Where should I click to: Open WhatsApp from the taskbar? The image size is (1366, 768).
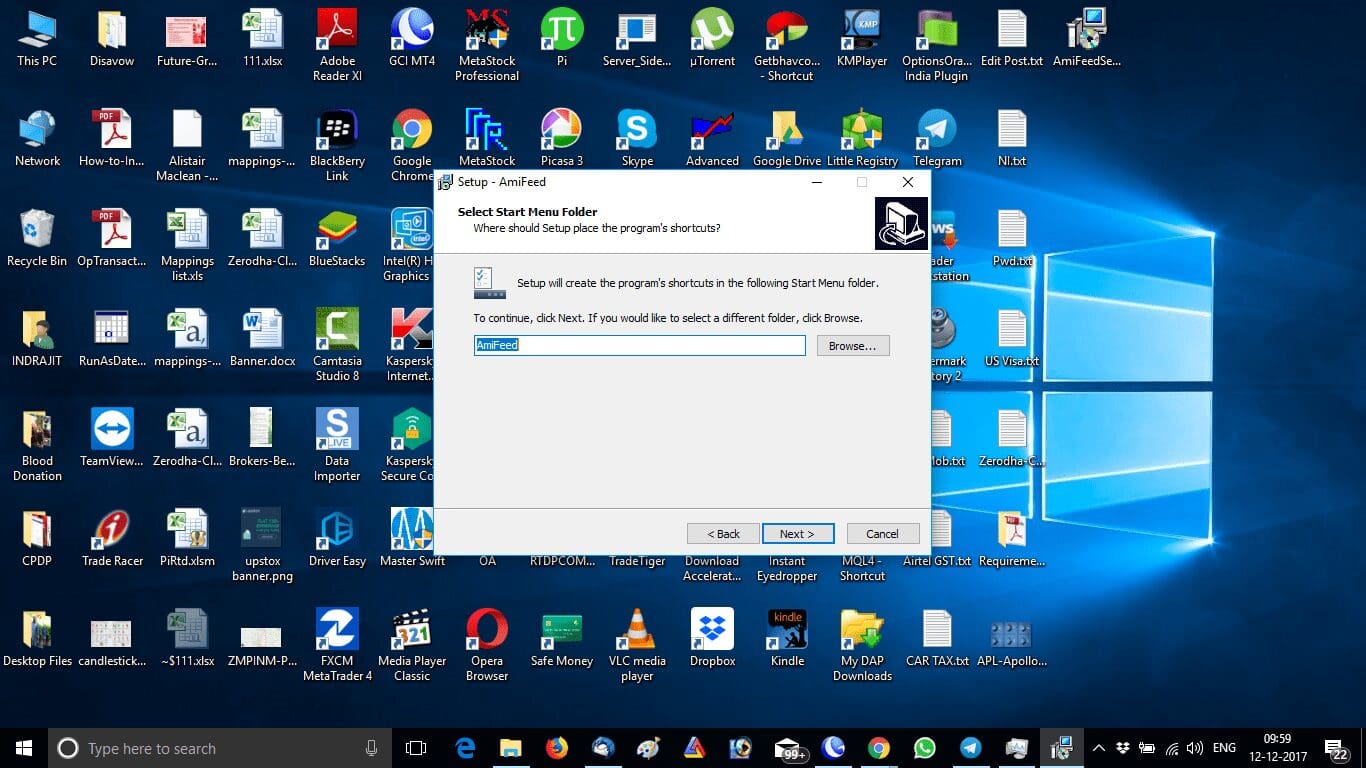pos(925,748)
